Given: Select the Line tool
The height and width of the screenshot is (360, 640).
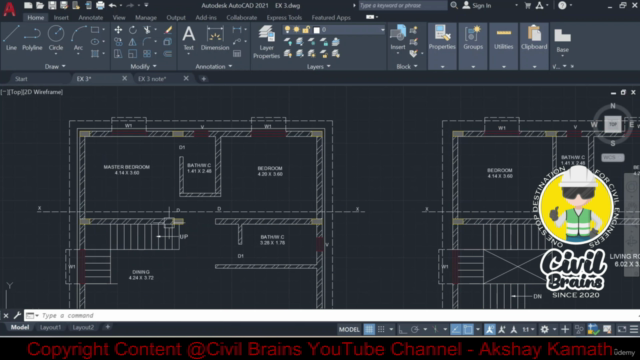Looking at the screenshot, I should (11, 38).
